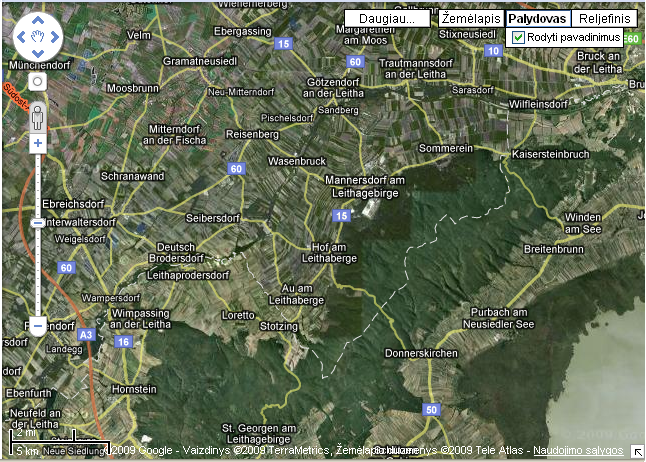Click the route 15 shield near Mannersdorf
Image resolution: width=646 pixels, height=462 pixels.
(x=341, y=216)
